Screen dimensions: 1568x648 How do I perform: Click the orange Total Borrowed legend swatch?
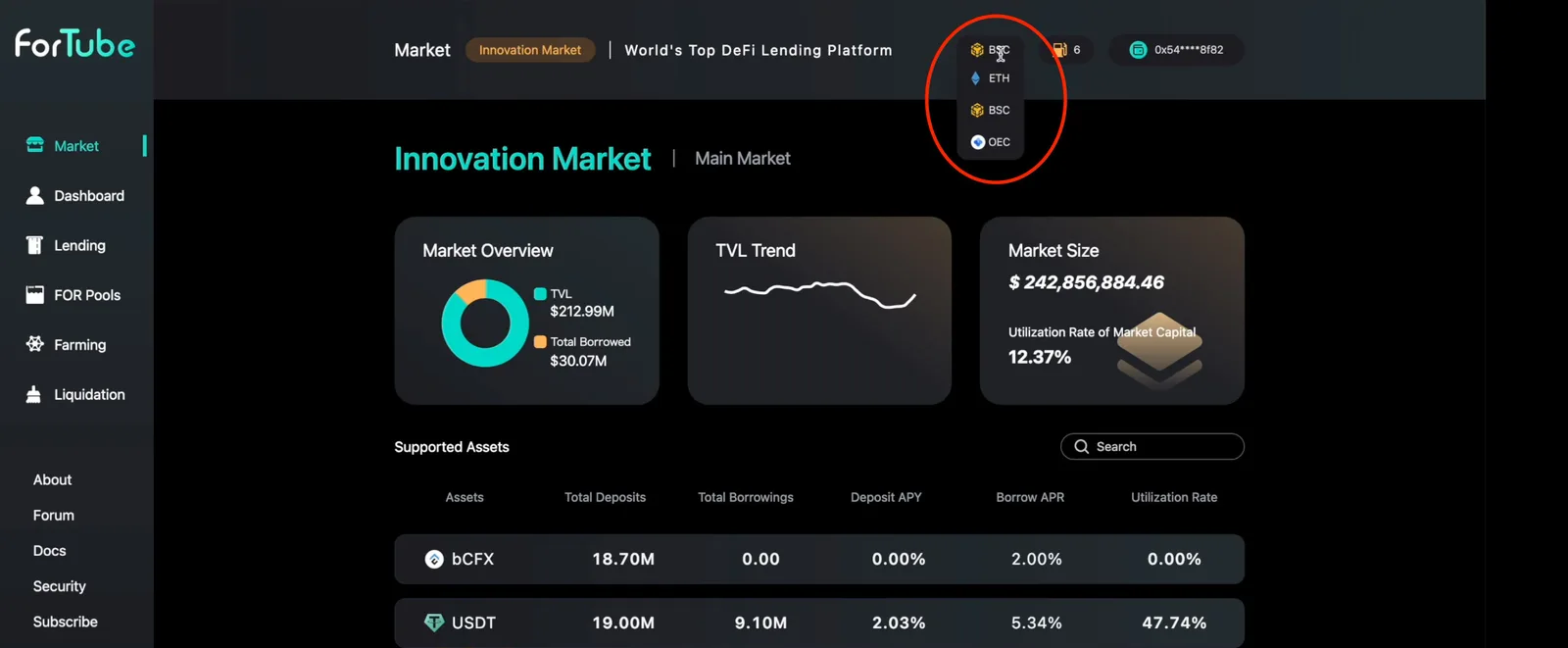pyautogui.click(x=540, y=342)
